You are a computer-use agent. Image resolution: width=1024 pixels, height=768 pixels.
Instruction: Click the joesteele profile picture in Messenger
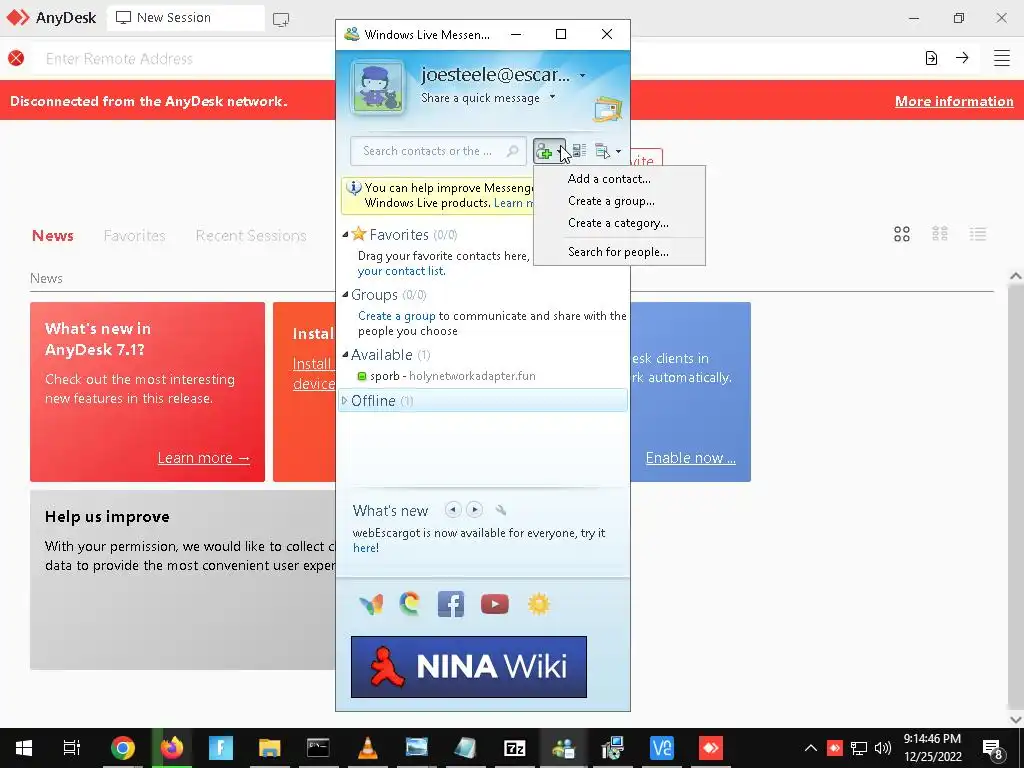pos(377,87)
